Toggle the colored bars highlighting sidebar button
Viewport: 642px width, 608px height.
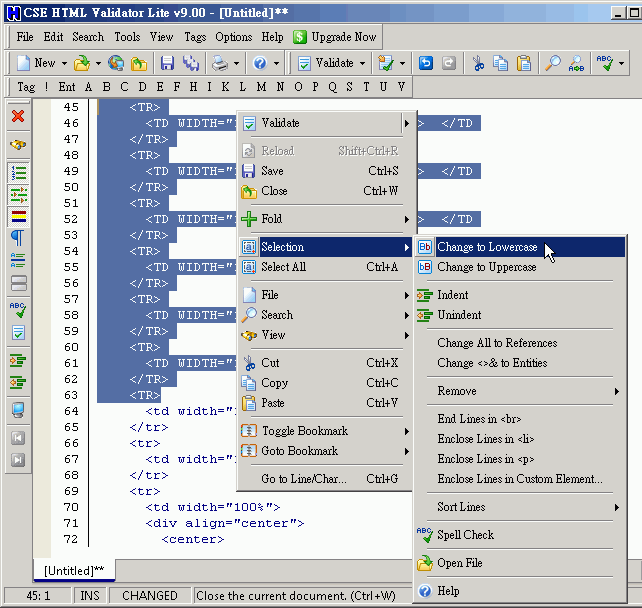(x=18, y=215)
